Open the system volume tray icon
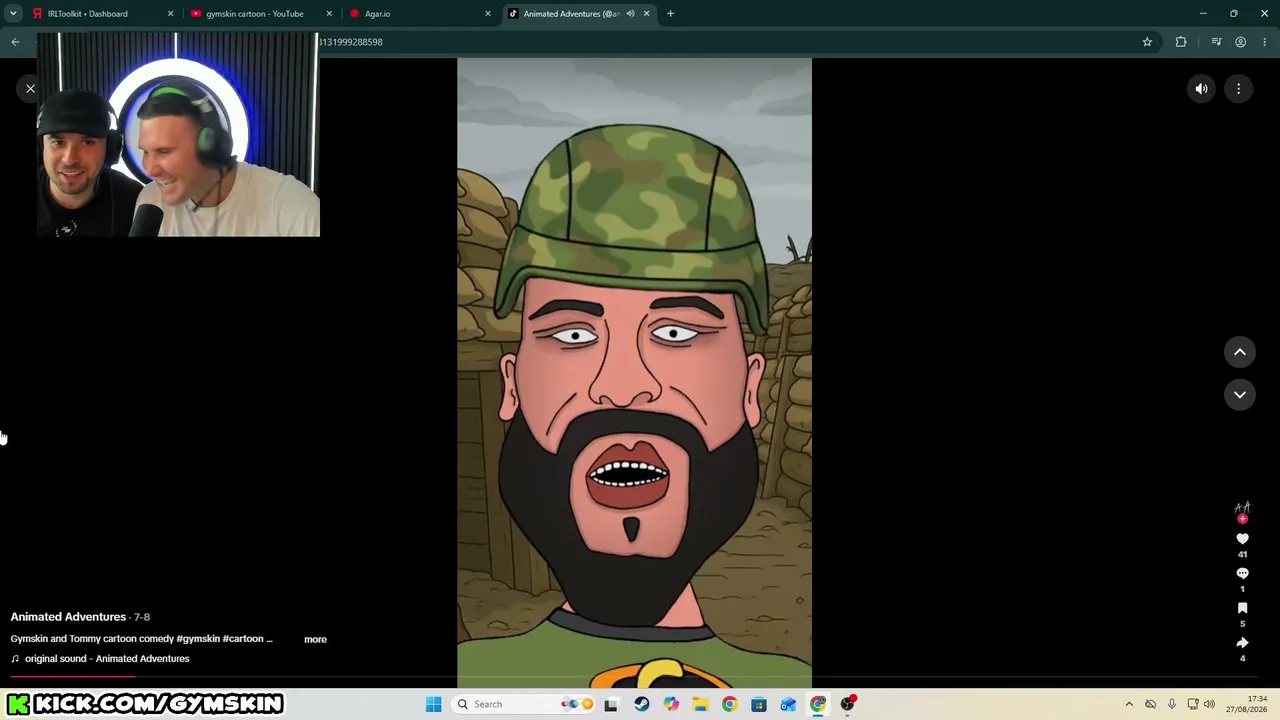The width and height of the screenshot is (1280, 720). tap(1209, 704)
